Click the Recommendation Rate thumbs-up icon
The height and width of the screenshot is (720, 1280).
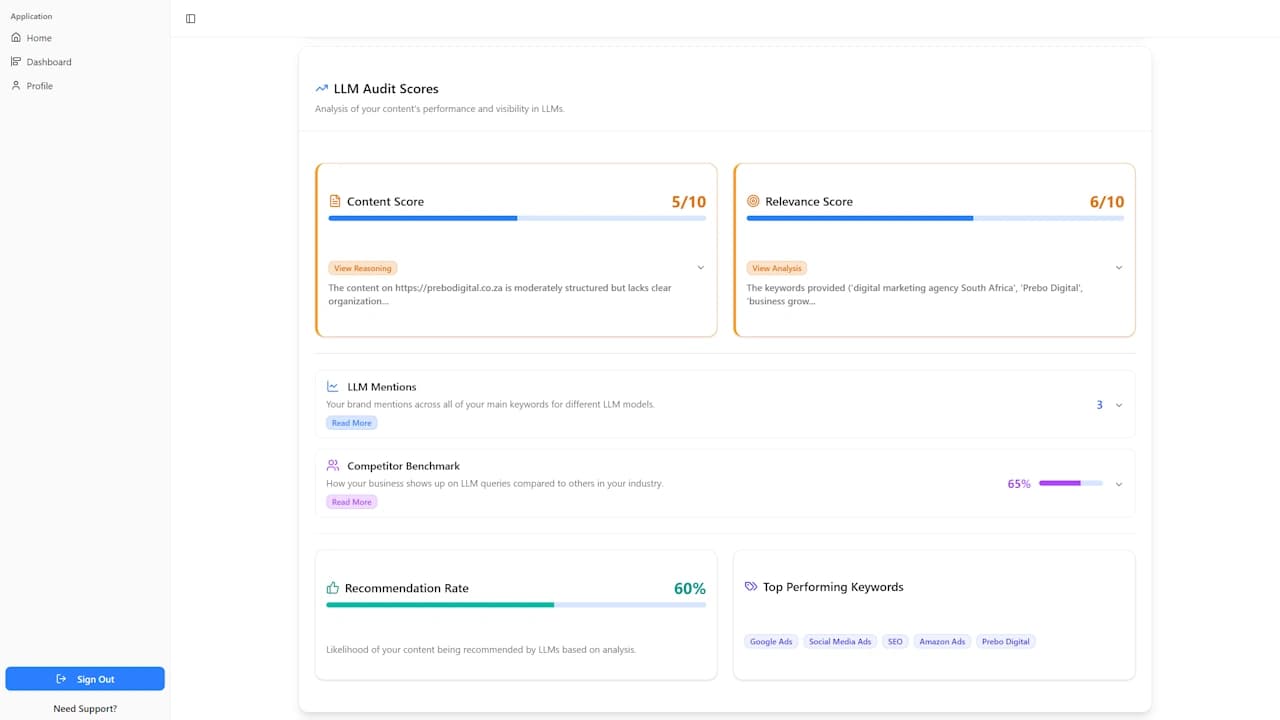[333, 588]
